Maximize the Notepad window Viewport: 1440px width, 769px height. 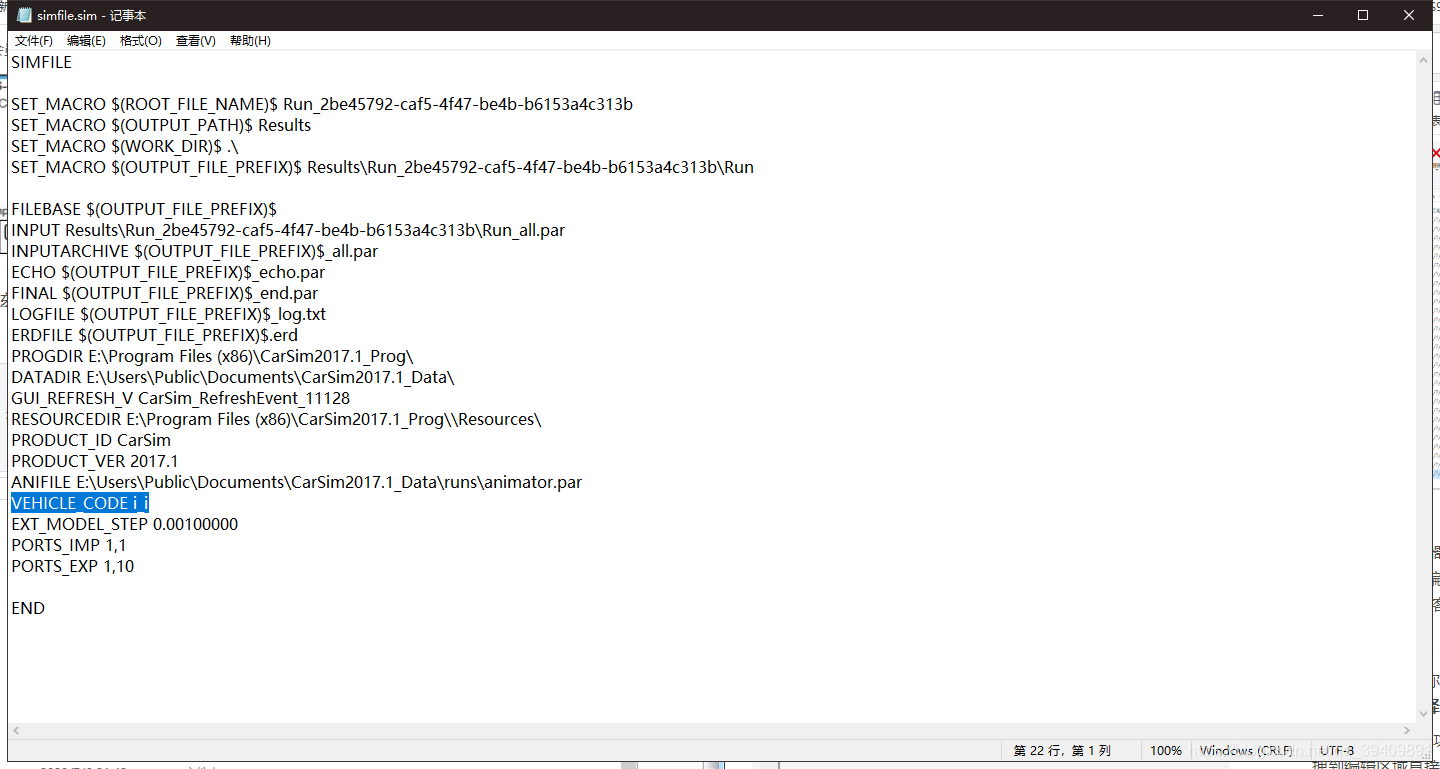(1363, 15)
